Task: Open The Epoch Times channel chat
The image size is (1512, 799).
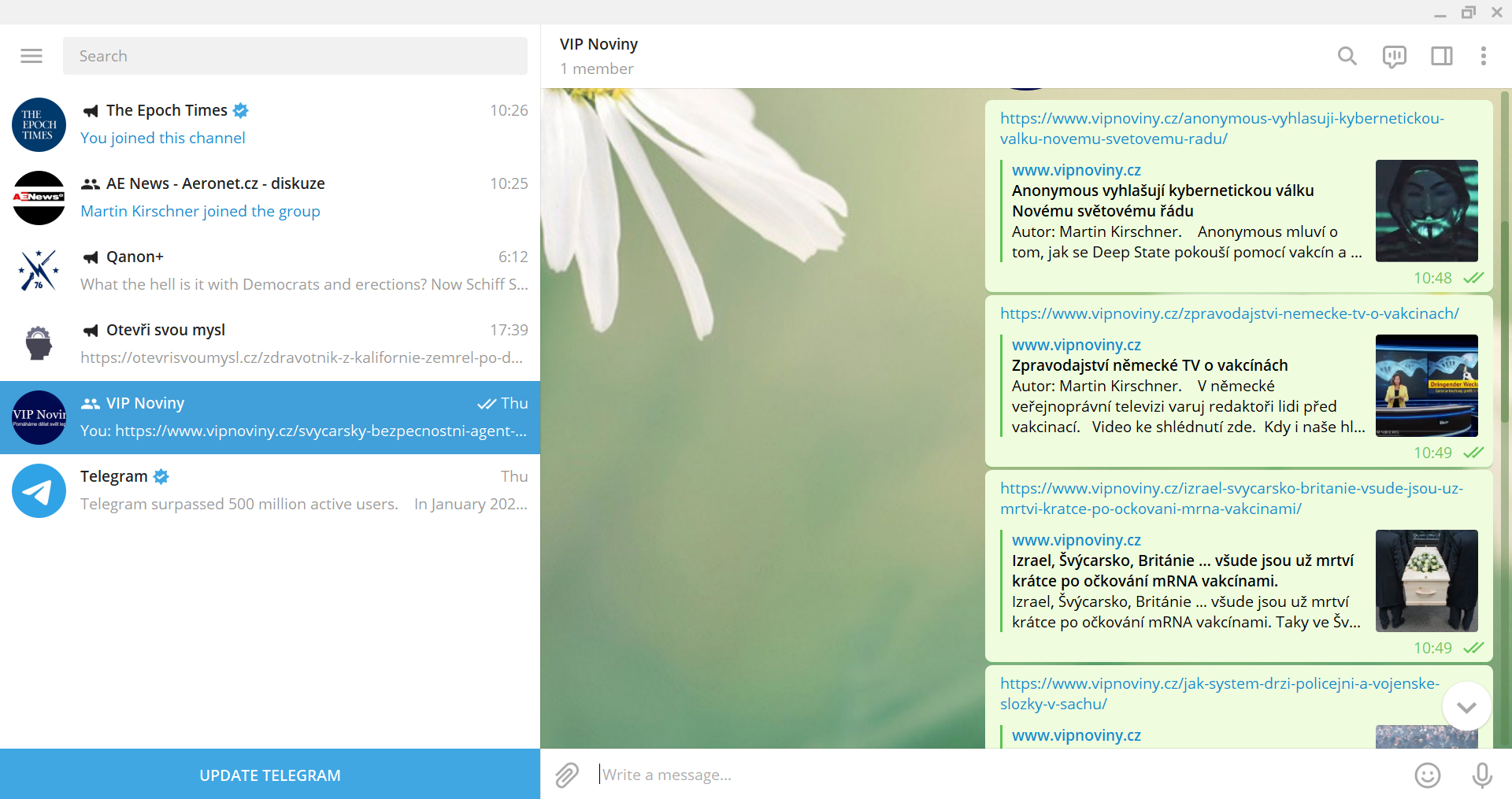Action: point(270,124)
